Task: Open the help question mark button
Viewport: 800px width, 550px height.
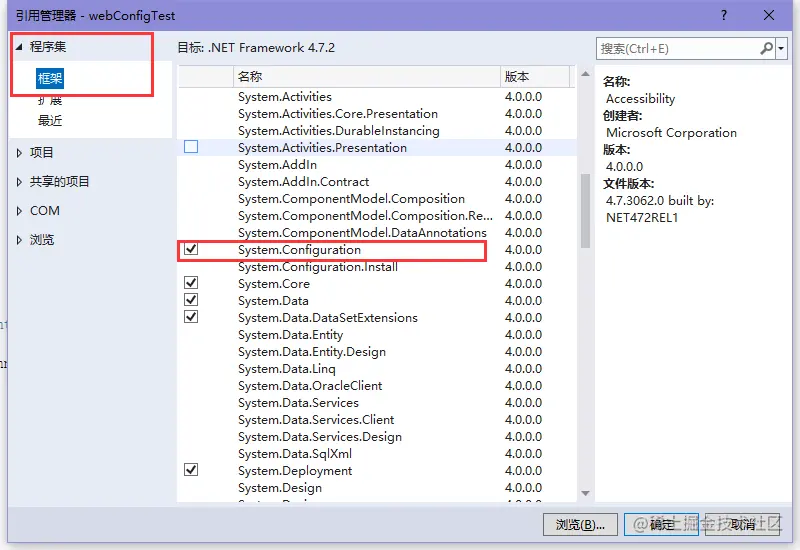Action: 724,15
